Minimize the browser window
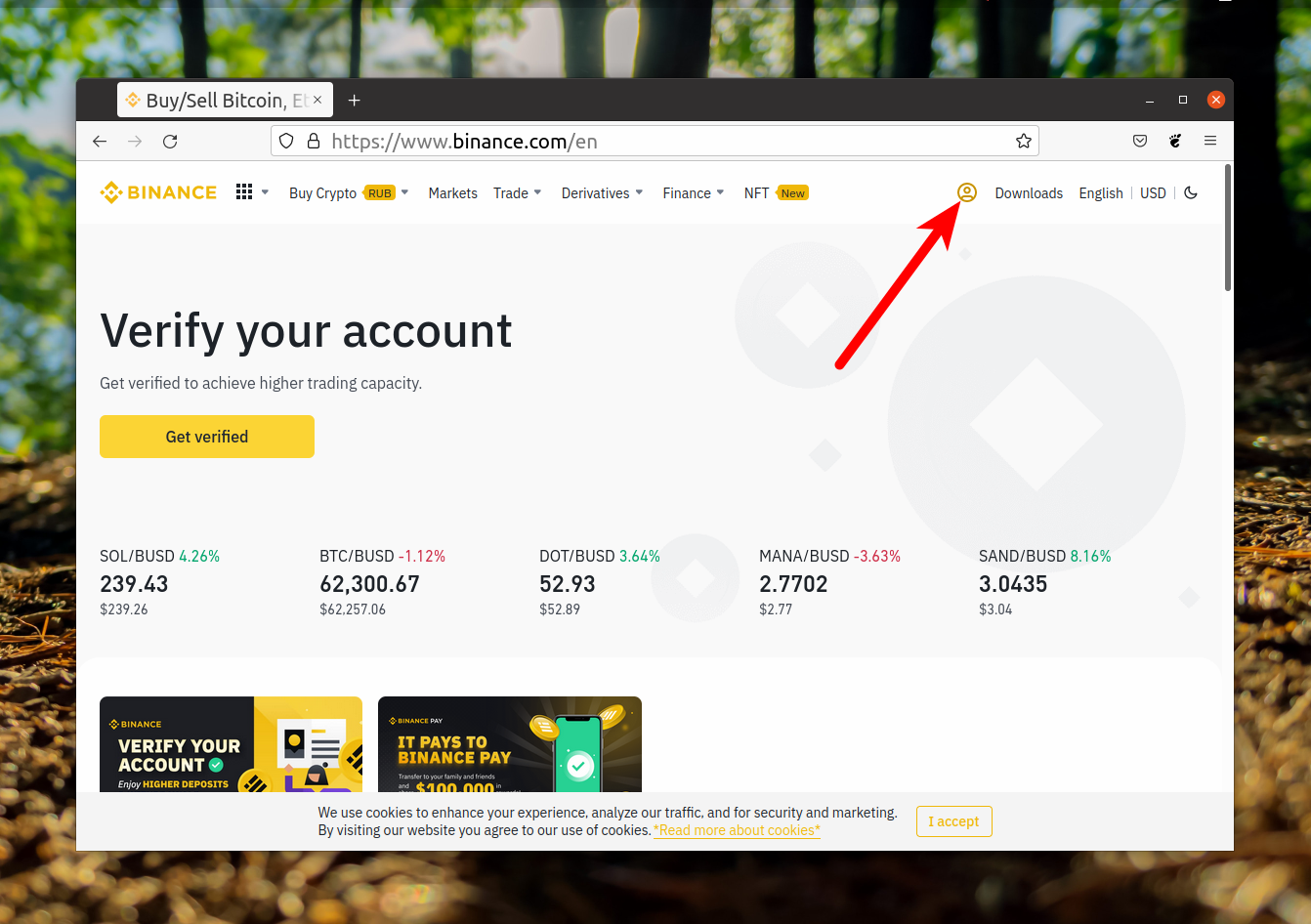Viewport: 1311px width, 924px height. point(1150,100)
